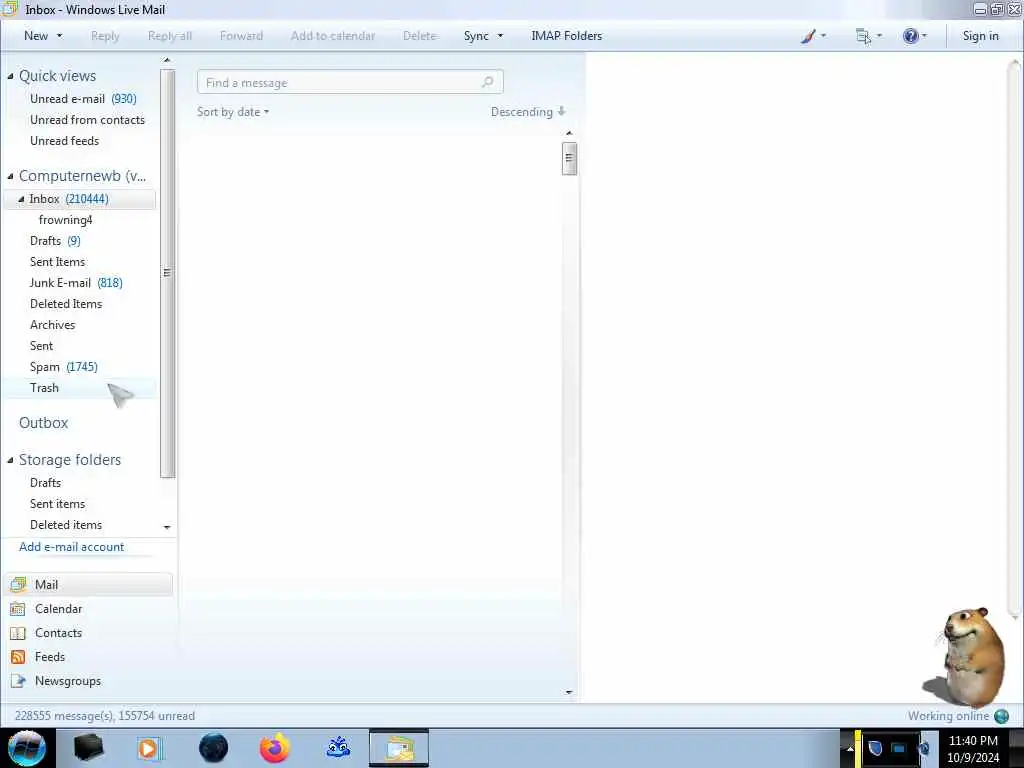Click the Reply toolbar button

click(x=105, y=36)
